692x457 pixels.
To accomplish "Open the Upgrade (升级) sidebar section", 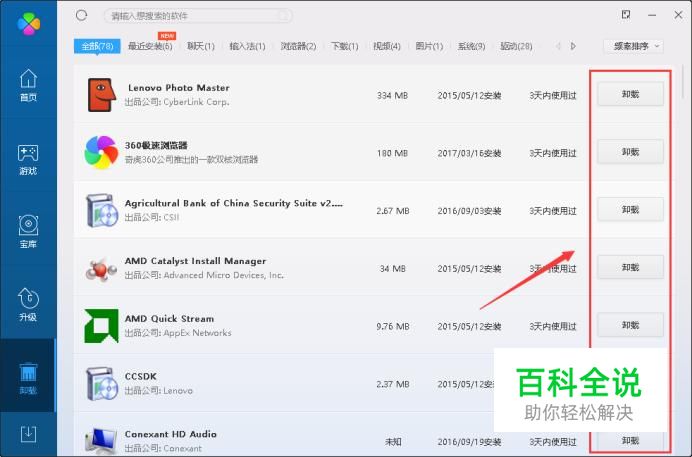I will tap(28, 305).
